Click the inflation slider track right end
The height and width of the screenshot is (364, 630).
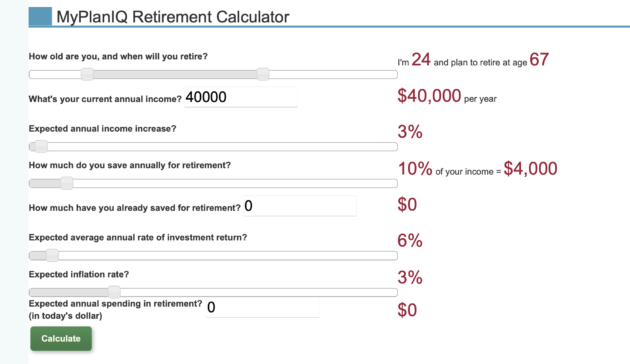392,292
